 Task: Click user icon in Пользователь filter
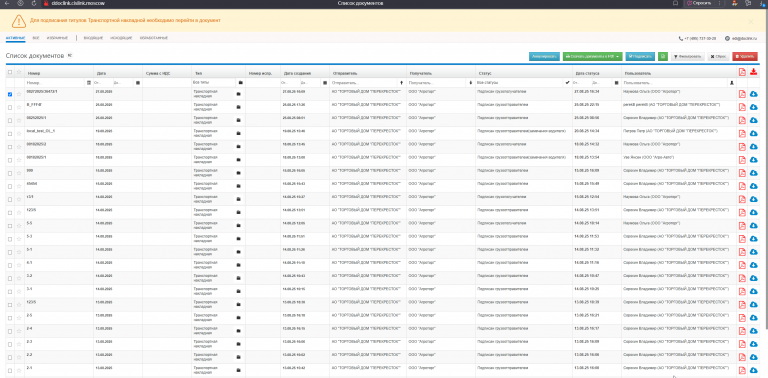click(x=731, y=83)
